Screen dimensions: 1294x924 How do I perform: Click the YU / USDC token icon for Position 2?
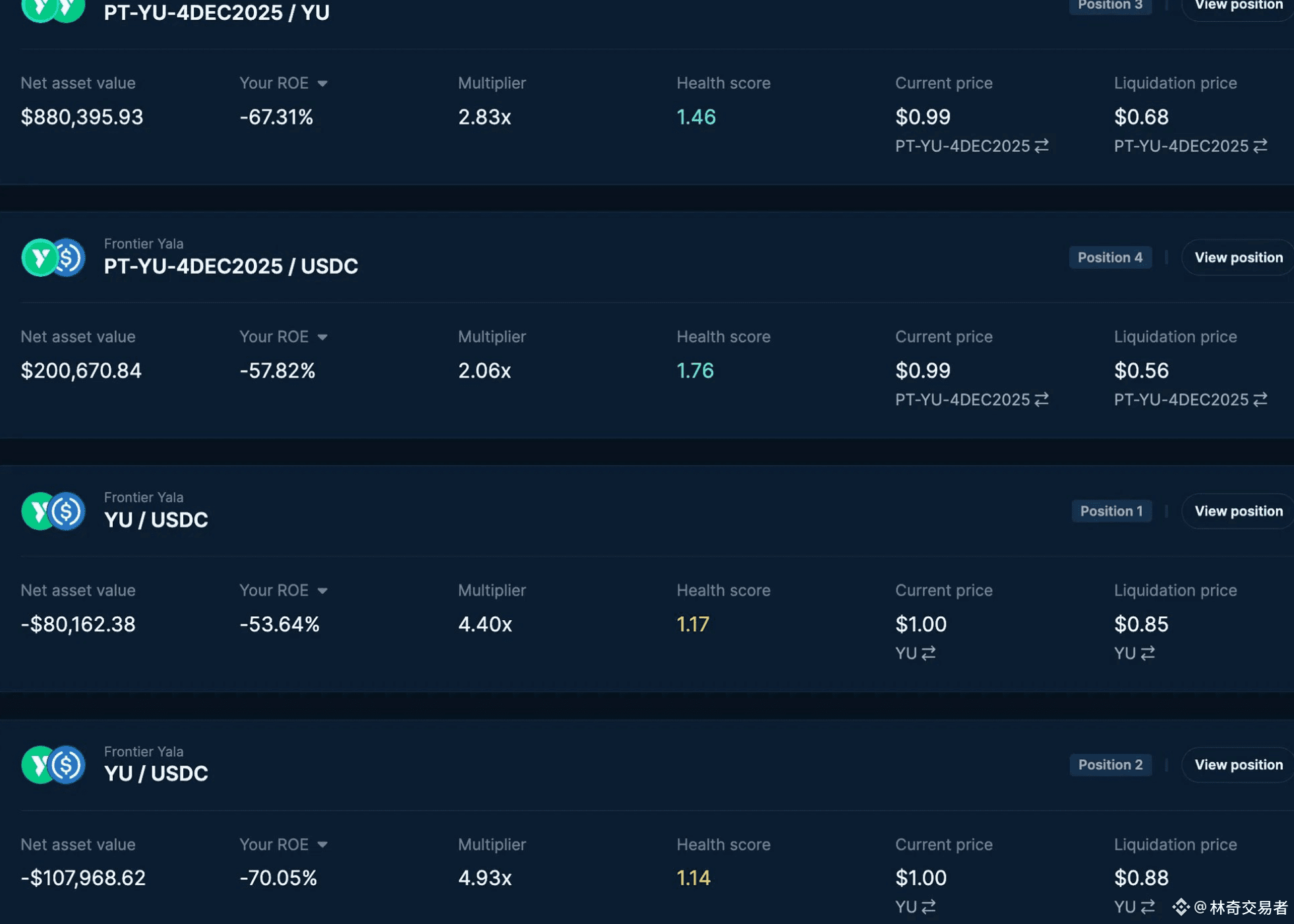53,765
